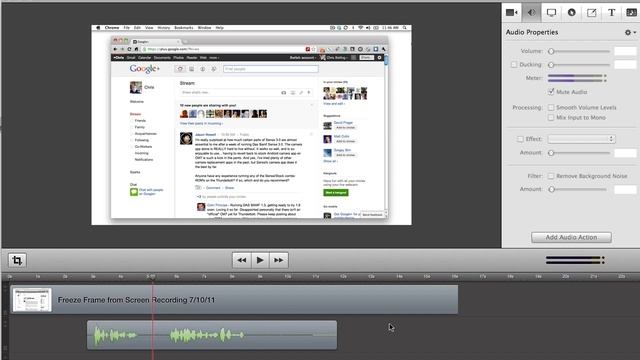Click the Freeze Frame clip thumbnail
The image size is (640, 360).
point(32,300)
